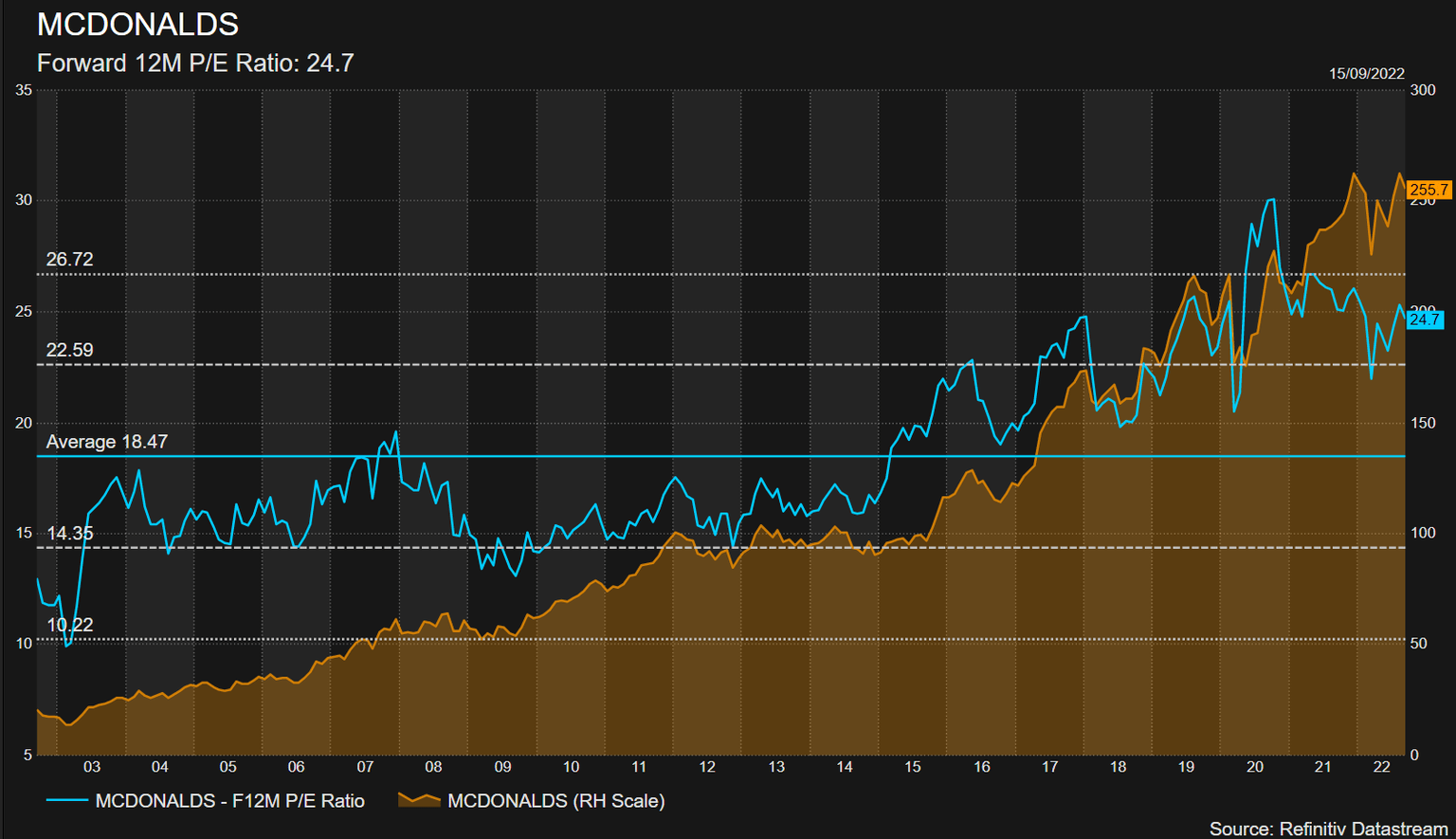Select x-axis year label 16
Image resolution: width=1456 pixels, height=839 pixels.
(x=982, y=767)
